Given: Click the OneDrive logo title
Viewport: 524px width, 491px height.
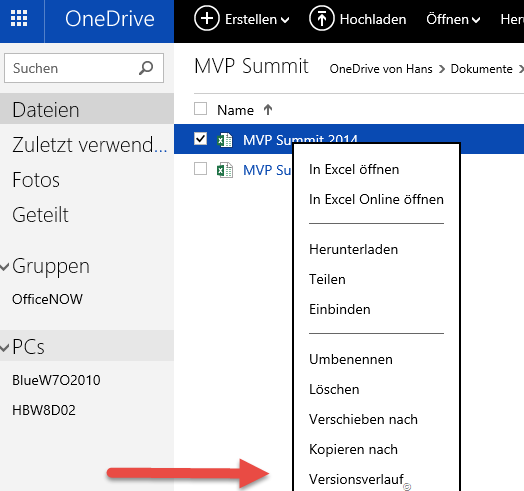Looking at the screenshot, I should coord(110,19).
